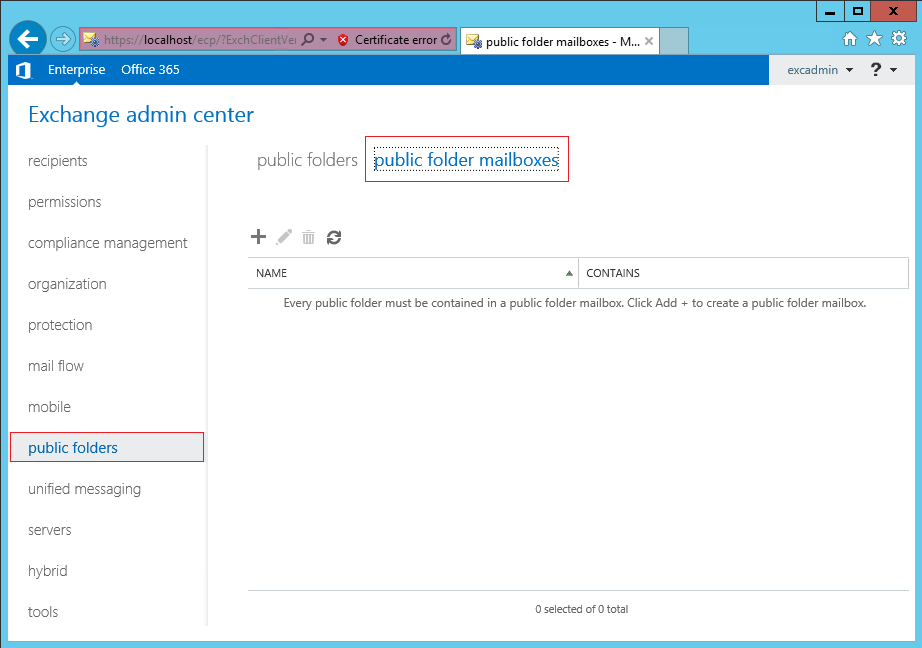The height and width of the screenshot is (648, 922).
Task: Click the Certificate error warning
Action: click(x=388, y=39)
